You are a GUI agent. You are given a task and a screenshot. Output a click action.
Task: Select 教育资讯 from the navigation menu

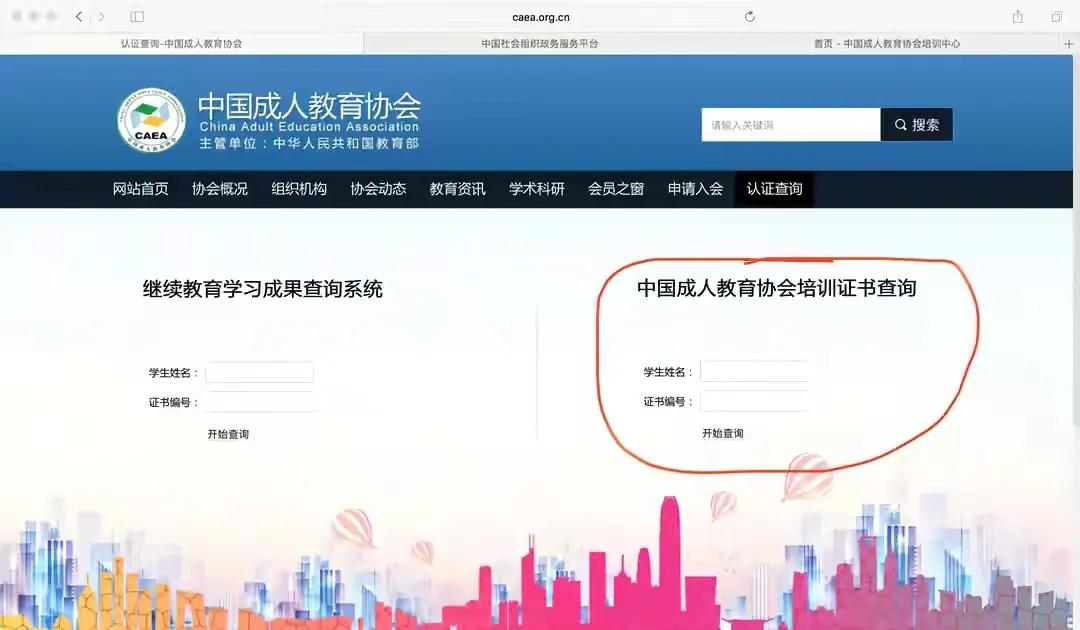coord(457,189)
